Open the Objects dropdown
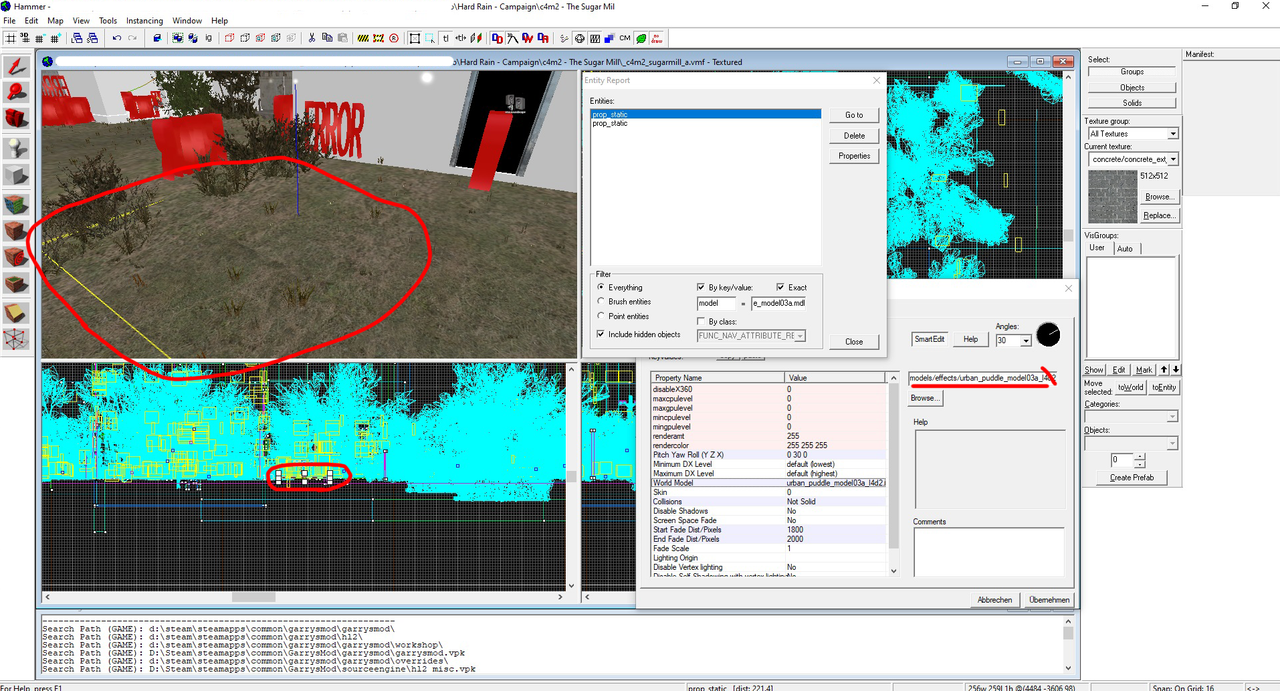The height and width of the screenshot is (691, 1280). pos(1173,443)
